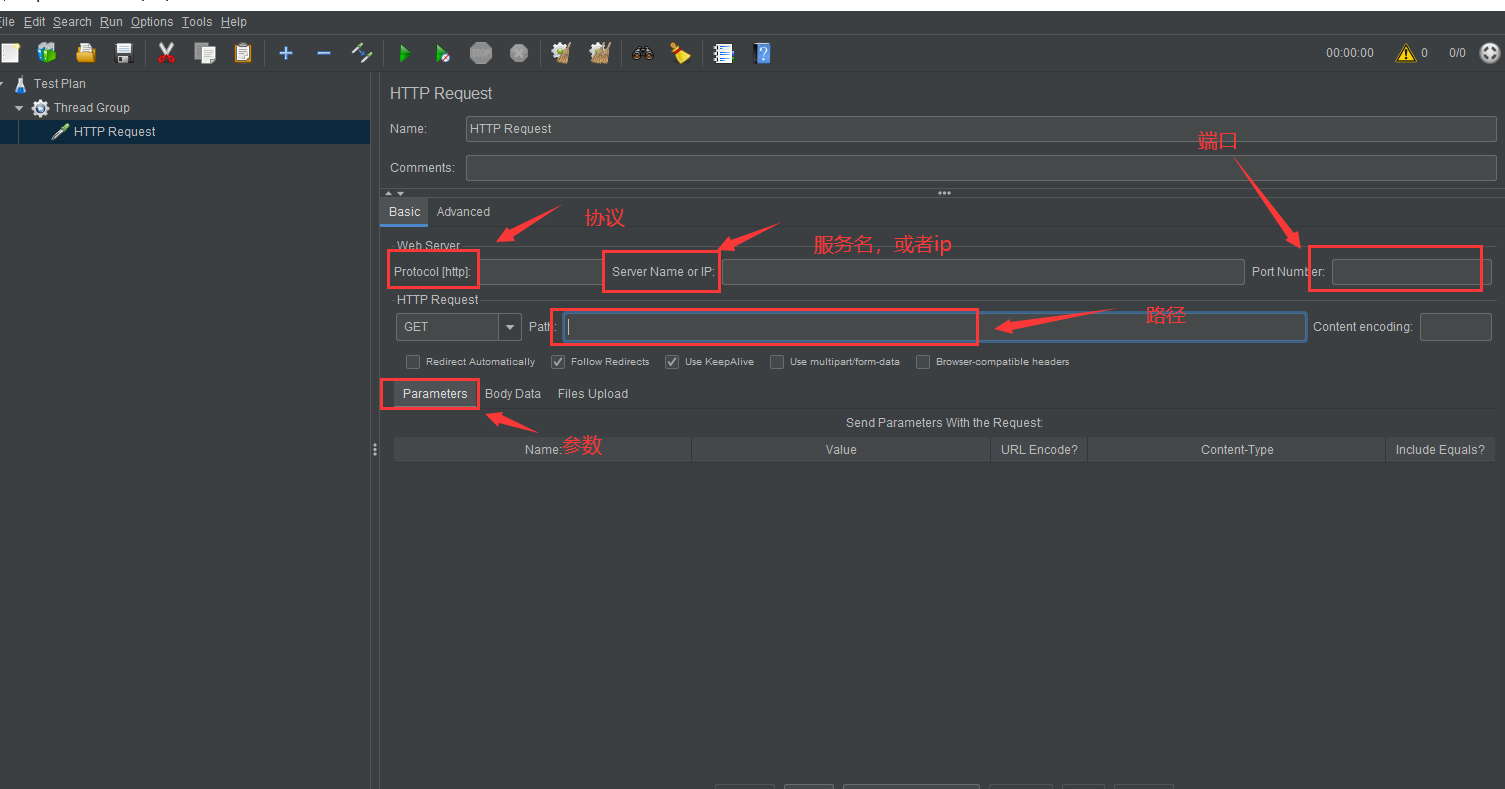Click the Port Number input field
The height and width of the screenshot is (789, 1505).
pyautogui.click(x=1404, y=272)
